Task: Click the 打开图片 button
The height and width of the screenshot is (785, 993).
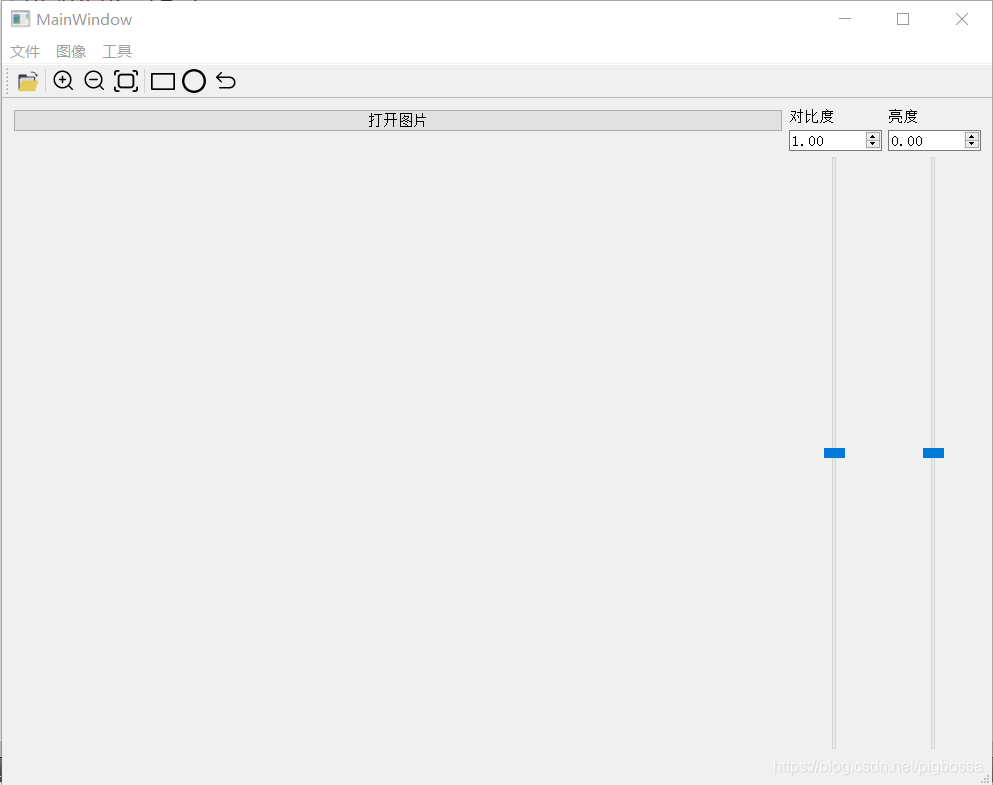Action: (398, 120)
